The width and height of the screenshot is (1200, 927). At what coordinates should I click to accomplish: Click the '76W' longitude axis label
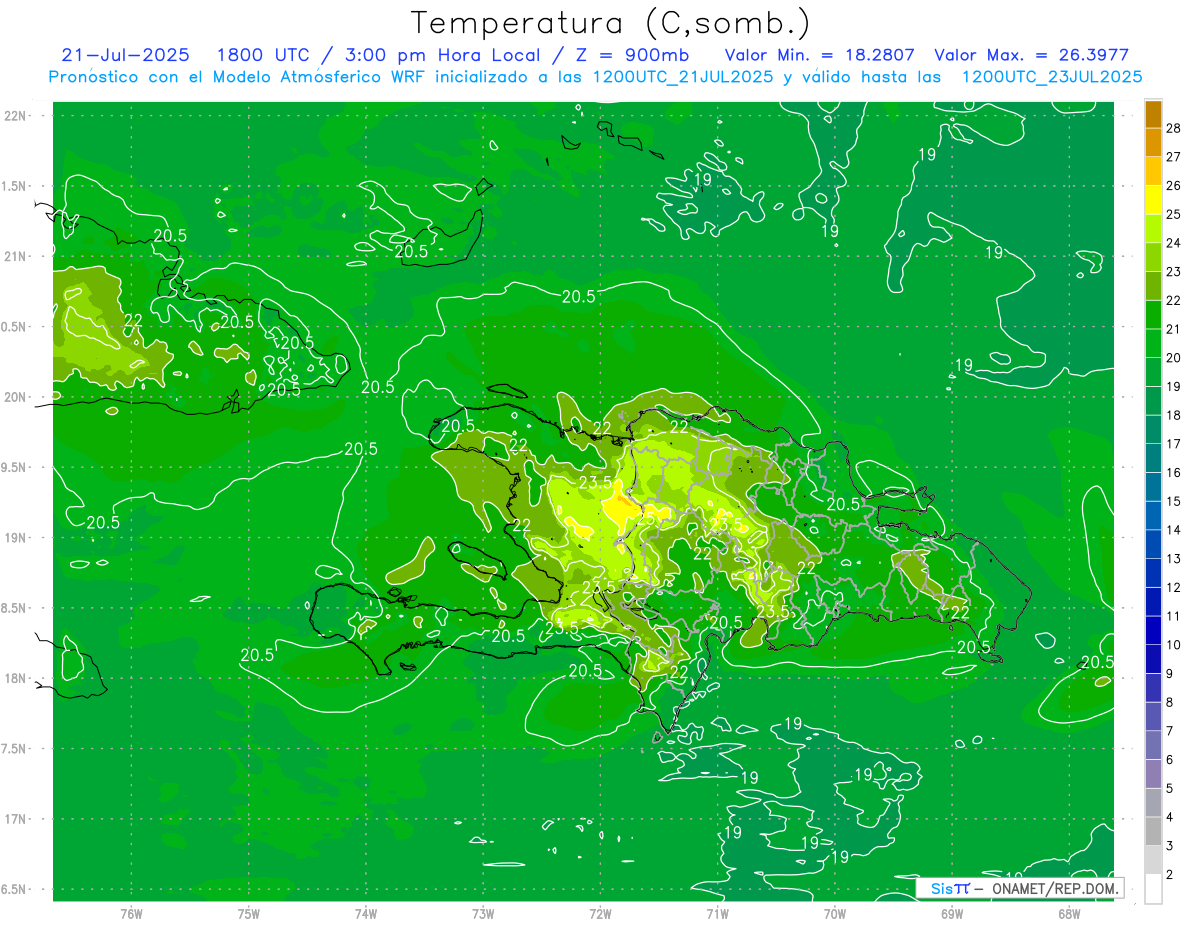pyautogui.click(x=131, y=914)
